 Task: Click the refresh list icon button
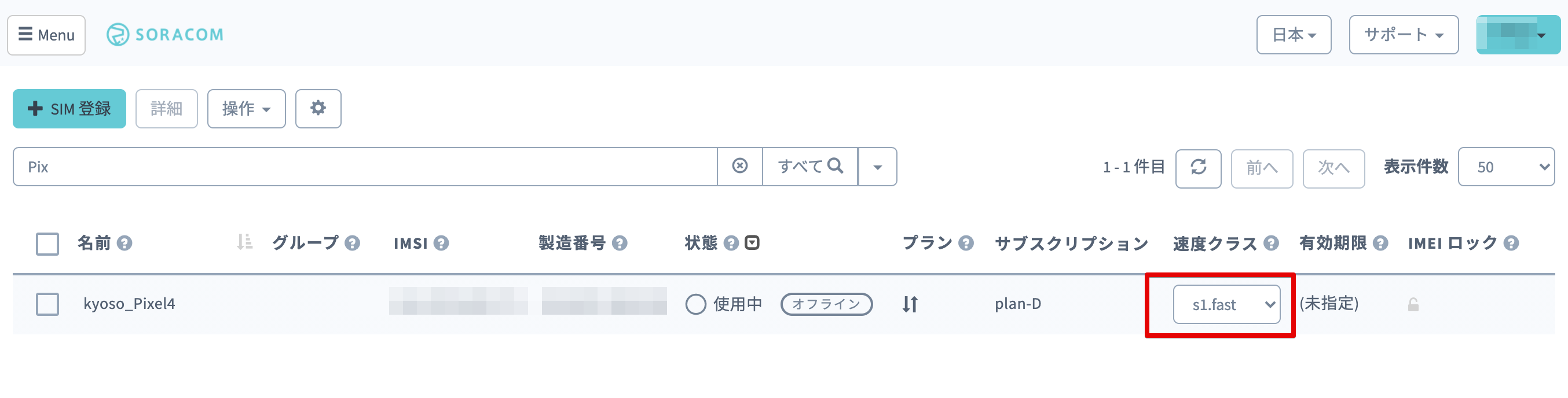pyautogui.click(x=1197, y=168)
